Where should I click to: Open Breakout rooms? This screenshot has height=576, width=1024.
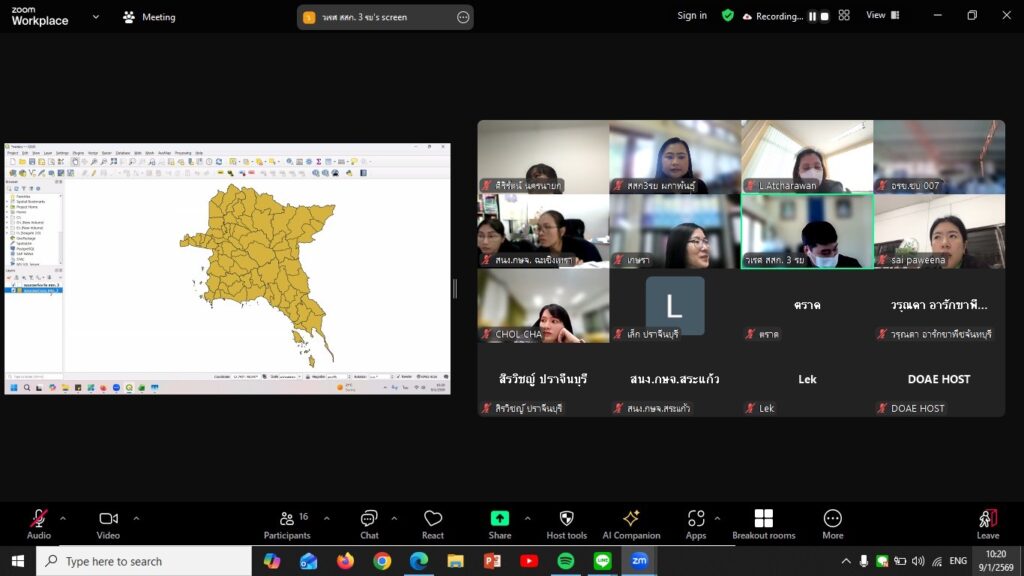click(x=763, y=523)
